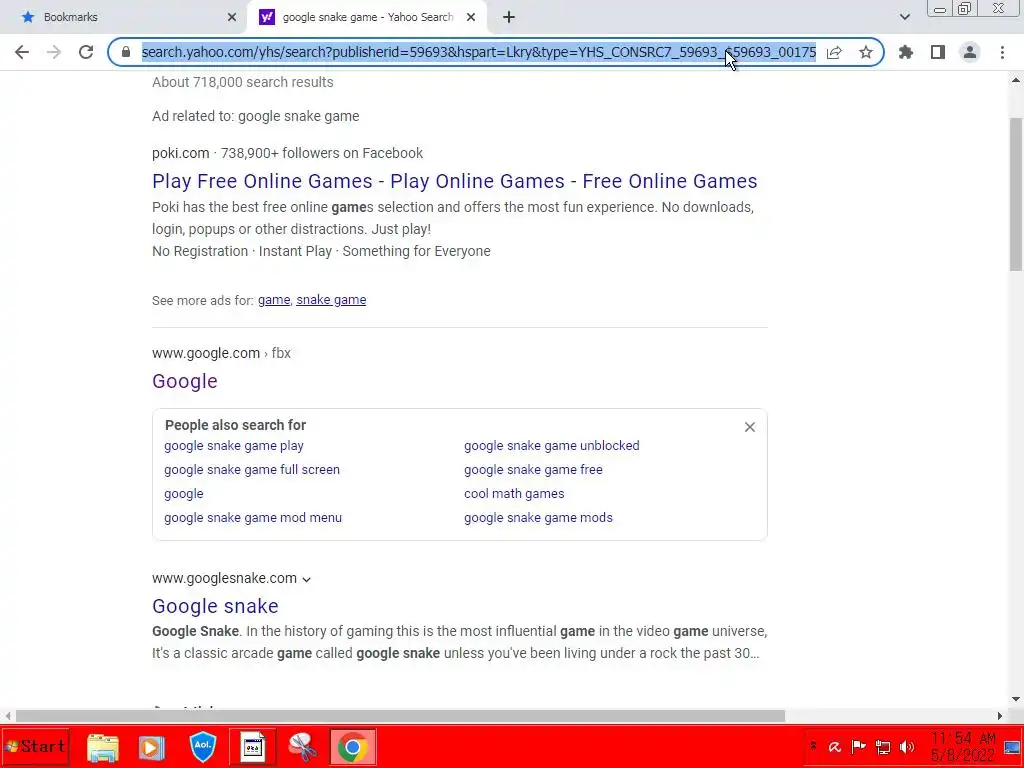Open Play Free Online Games ad link
This screenshot has width=1024, height=768.
tap(455, 181)
